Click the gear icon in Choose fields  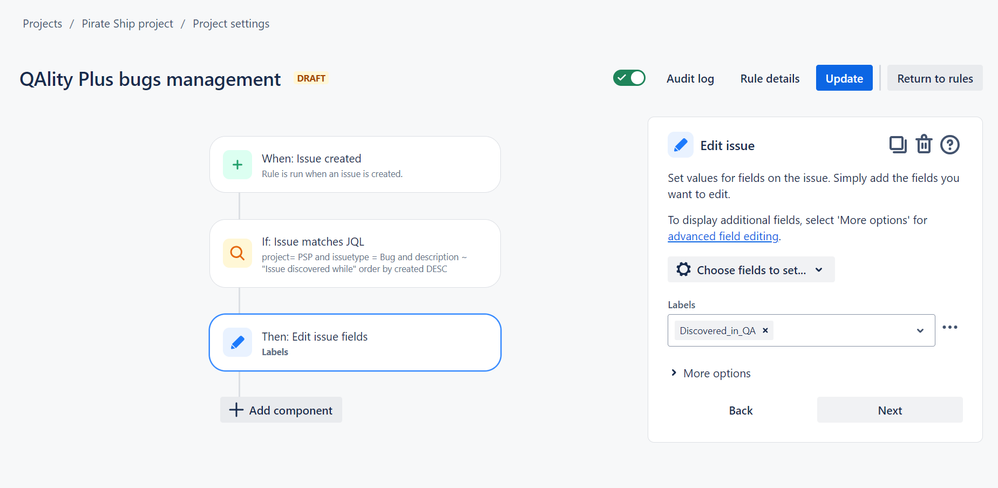tap(684, 270)
